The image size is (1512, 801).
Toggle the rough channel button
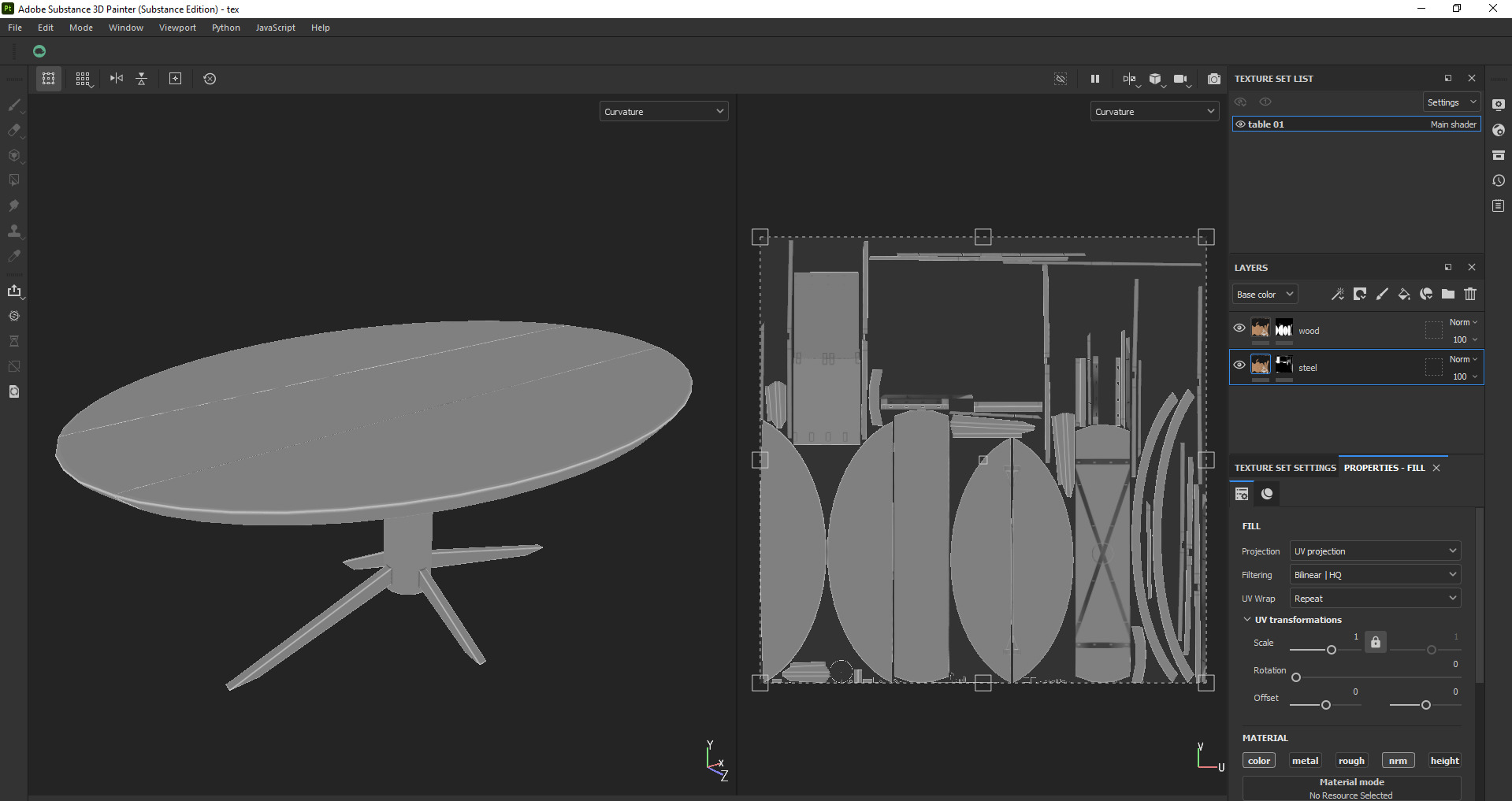(1352, 761)
